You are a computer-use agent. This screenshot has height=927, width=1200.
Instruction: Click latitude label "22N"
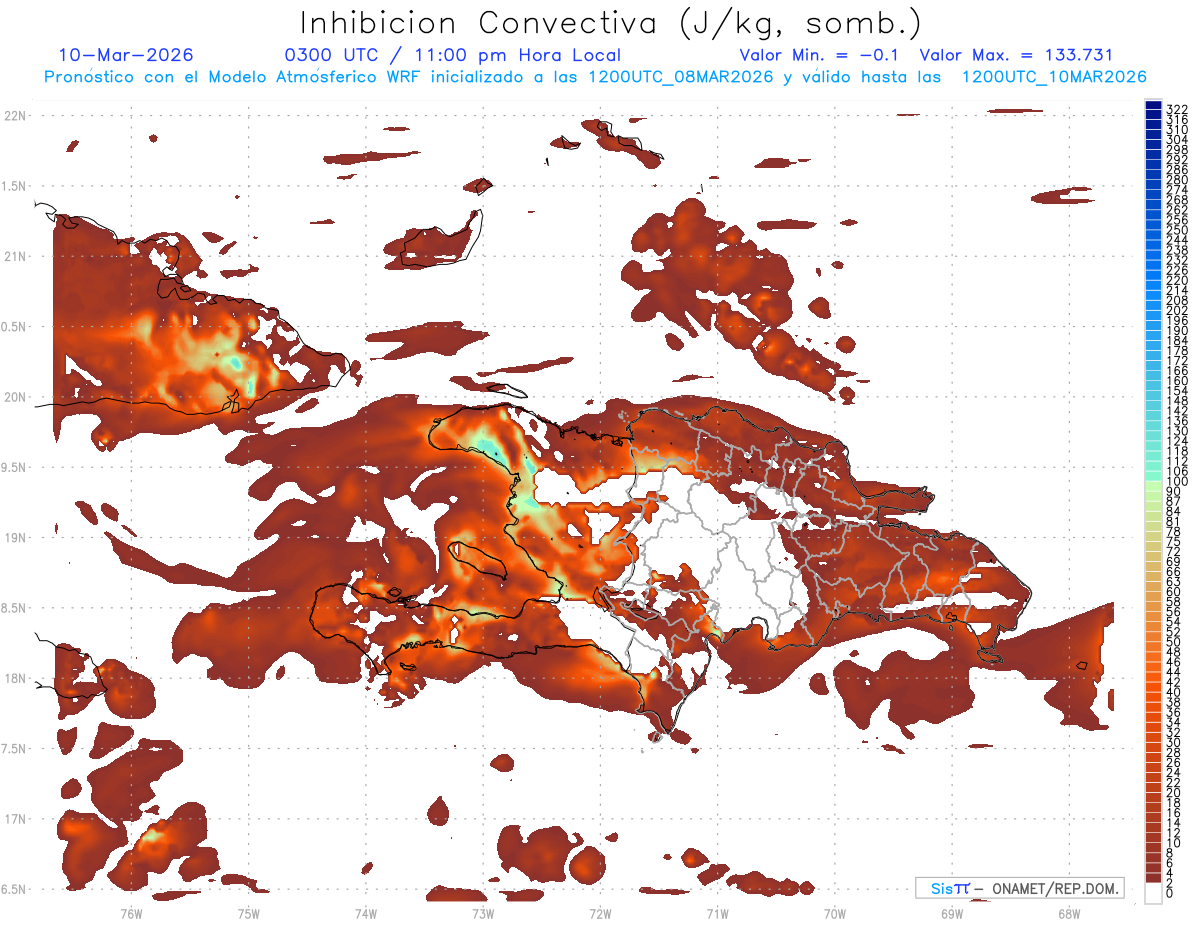click(14, 116)
